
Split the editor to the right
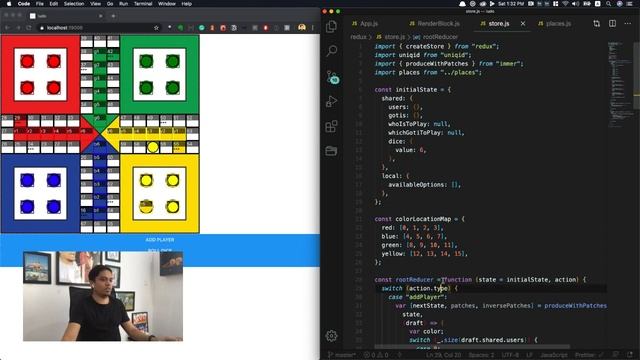(612, 24)
